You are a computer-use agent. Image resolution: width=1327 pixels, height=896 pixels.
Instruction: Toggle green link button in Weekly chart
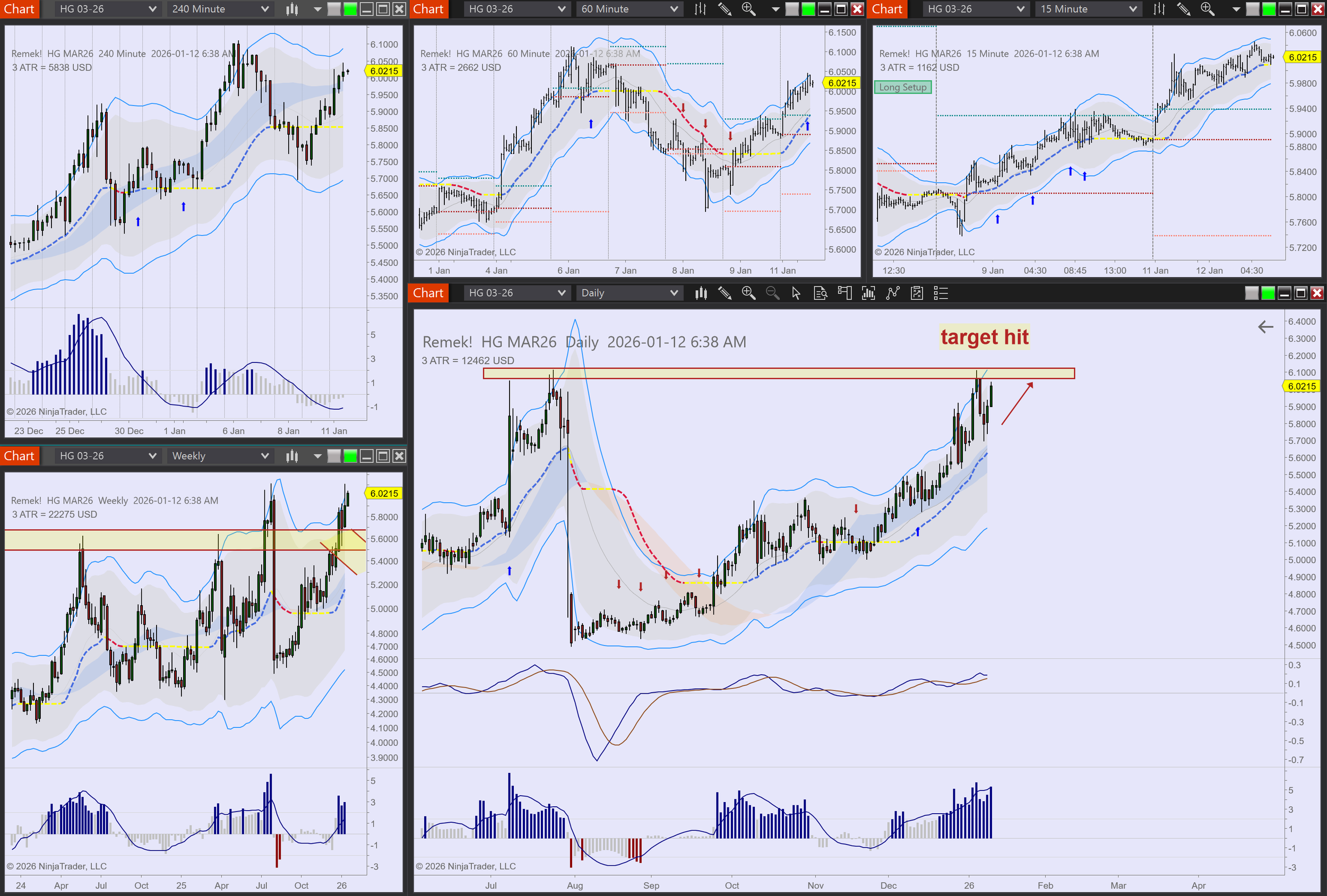(x=350, y=456)
